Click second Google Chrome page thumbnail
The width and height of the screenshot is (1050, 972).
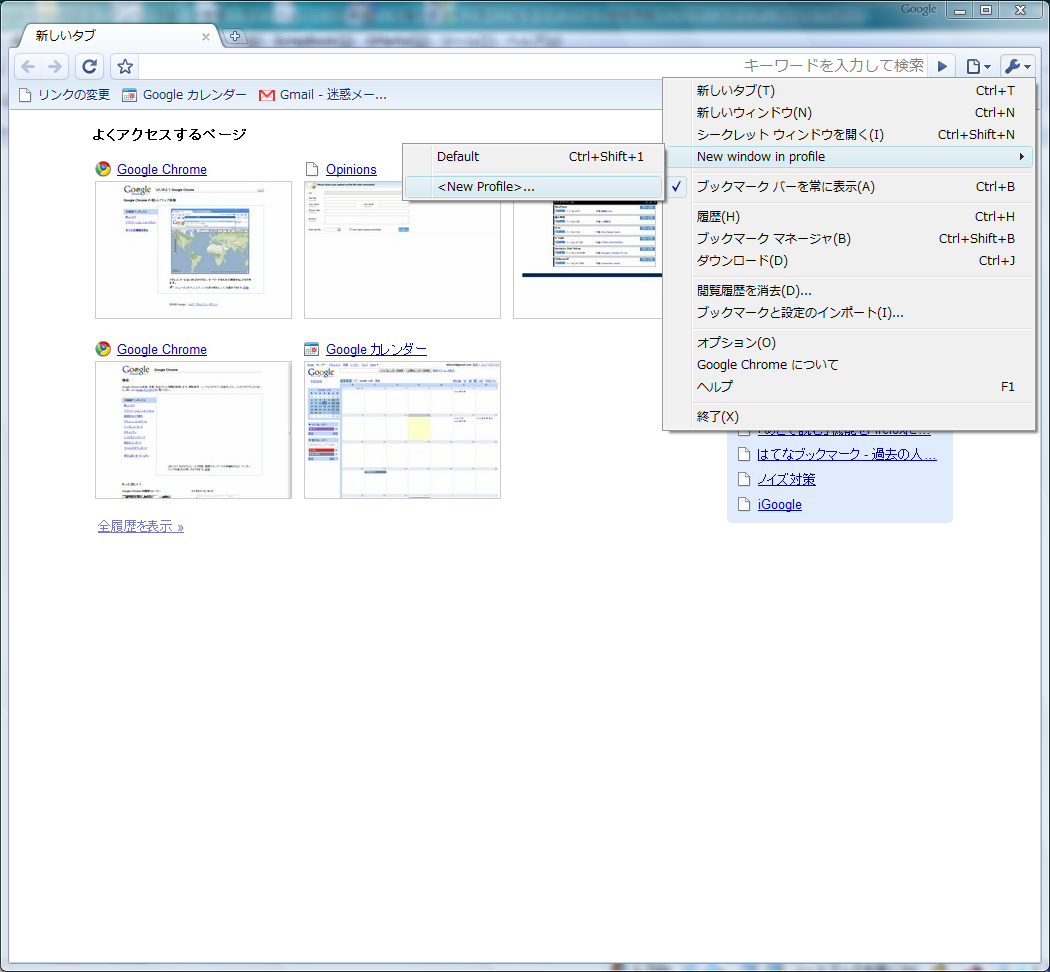pyautogui.click(x=194, y=430)
